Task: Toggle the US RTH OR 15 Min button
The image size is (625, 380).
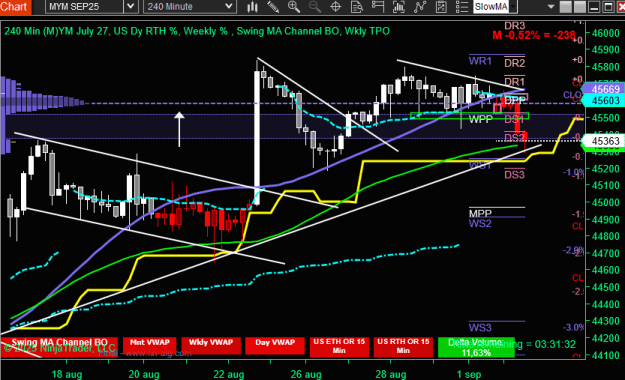Action: 403,346
